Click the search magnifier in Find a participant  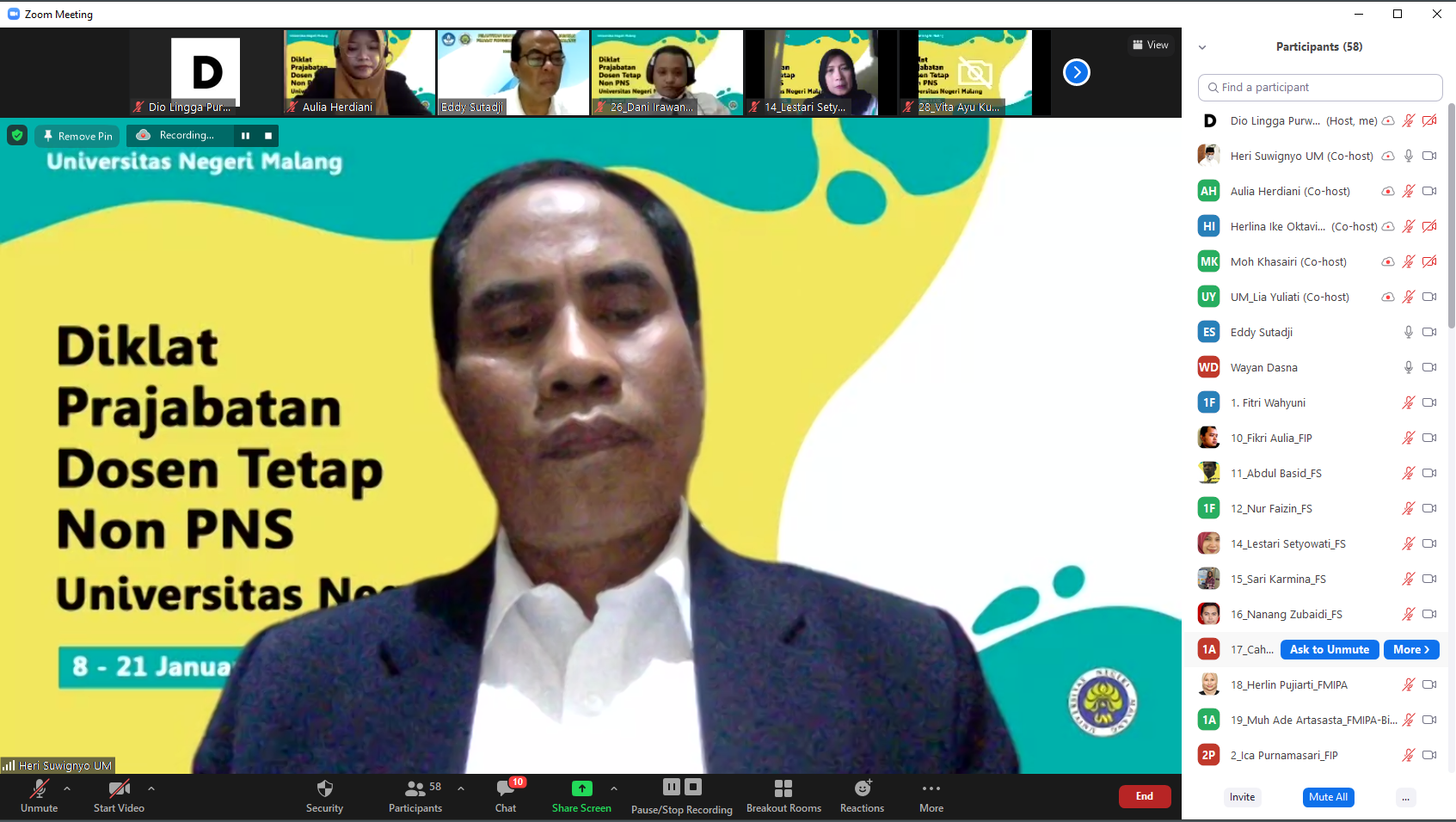[x=1213, y=88]
